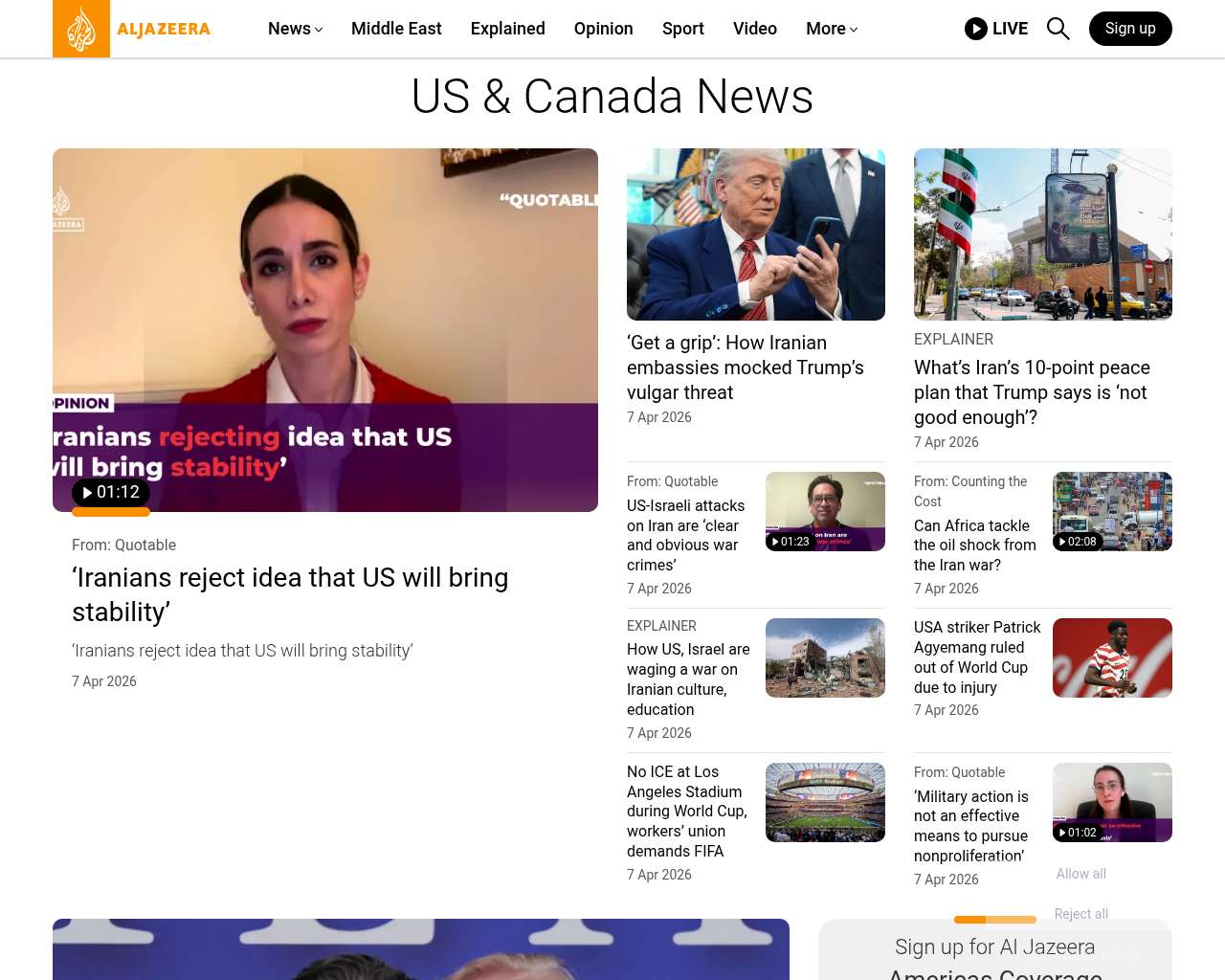Click the US & Canada News heading
1225x980 pixels.
612,97
